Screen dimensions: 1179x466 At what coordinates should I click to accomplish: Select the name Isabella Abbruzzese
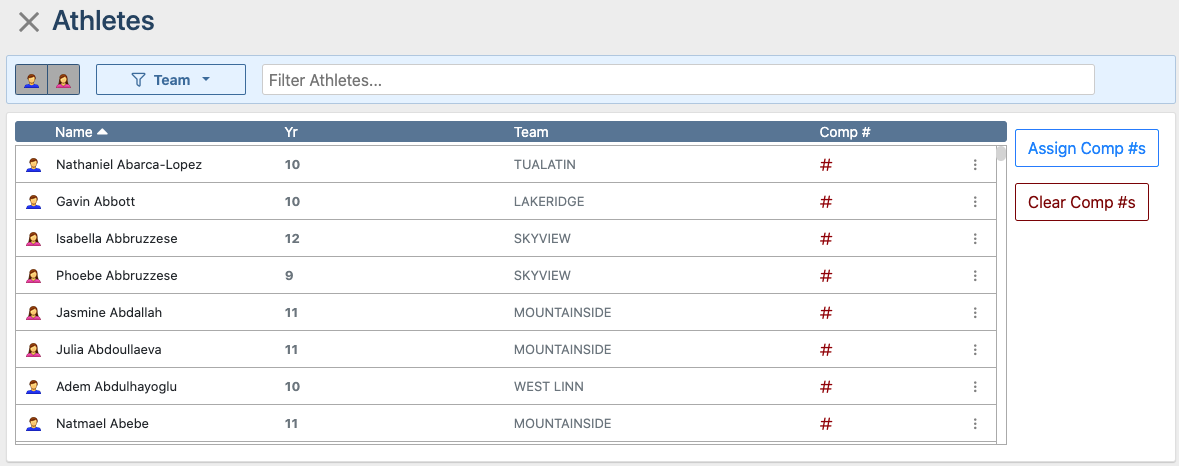pyautogui.click(x=117, y=239)
